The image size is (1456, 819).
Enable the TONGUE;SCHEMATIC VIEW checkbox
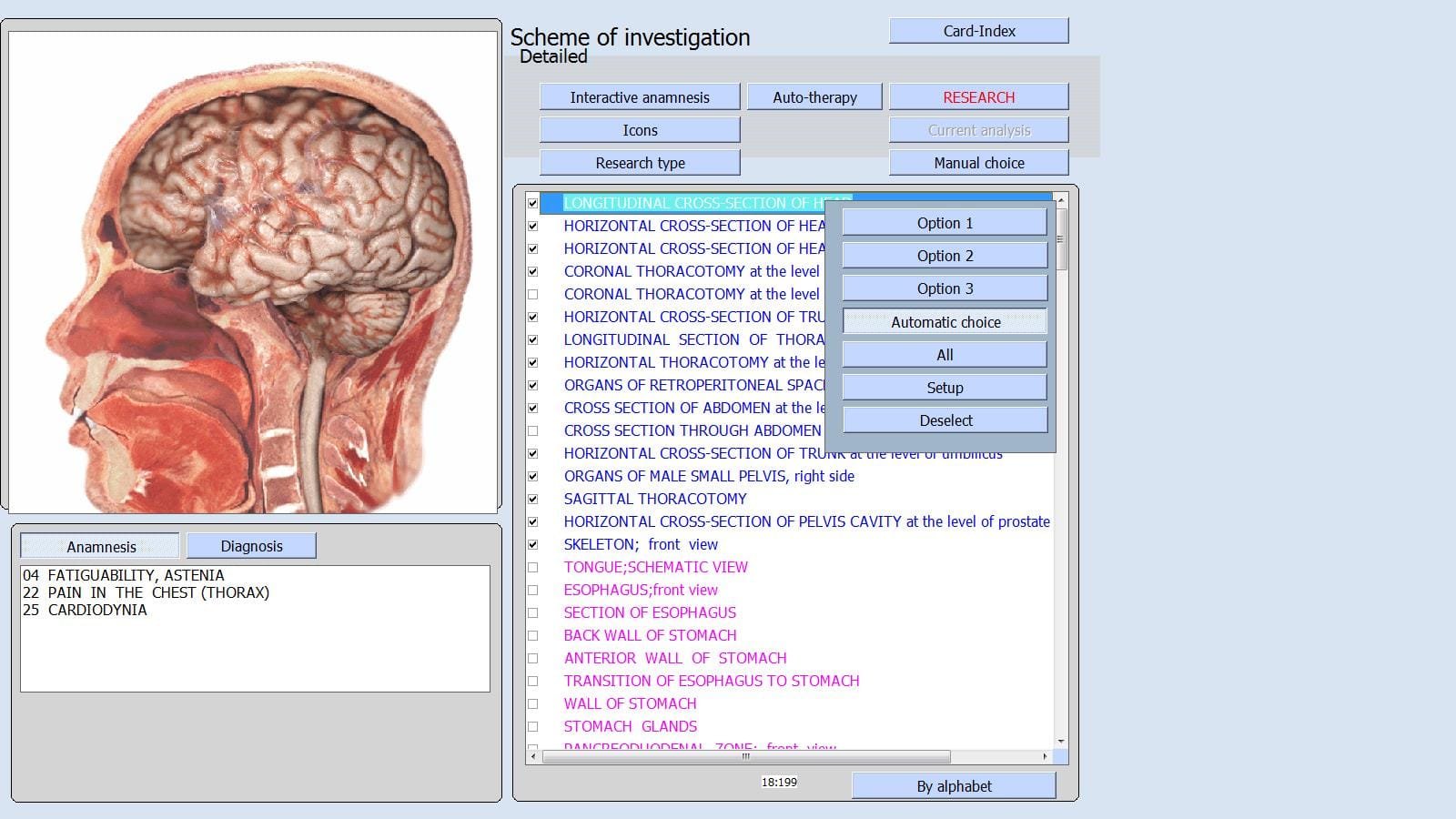535,567
